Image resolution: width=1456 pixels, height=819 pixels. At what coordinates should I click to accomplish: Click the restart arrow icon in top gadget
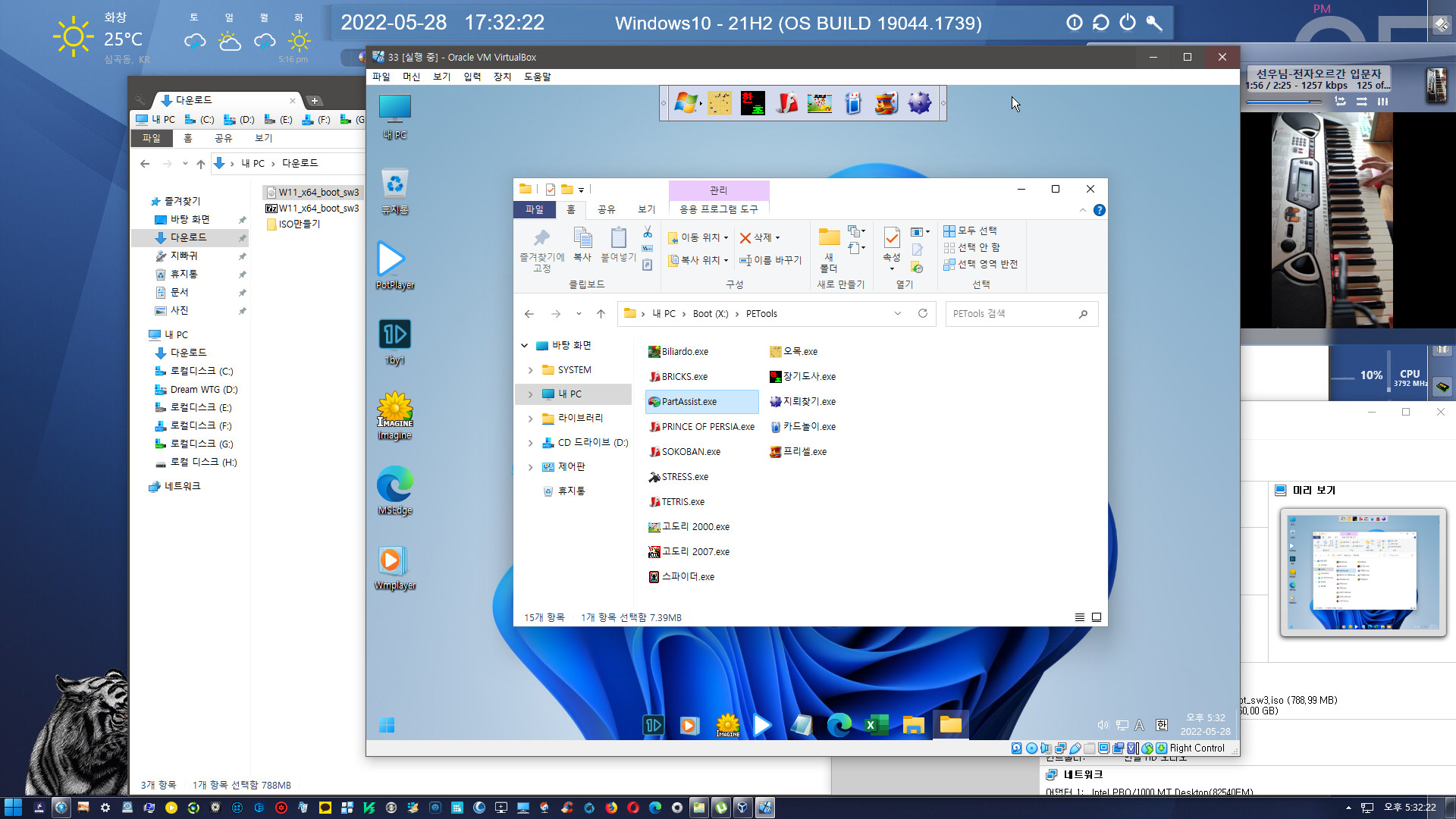pos(1100,23)
